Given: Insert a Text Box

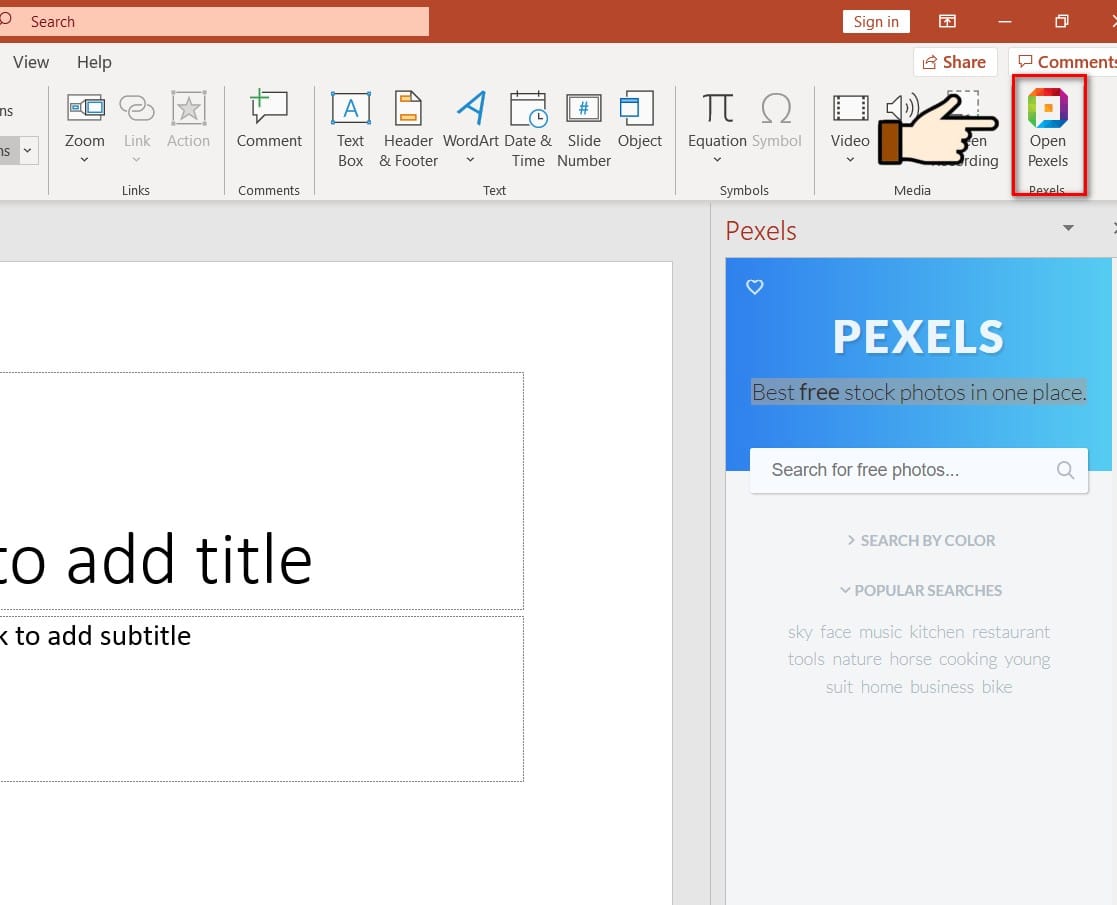Looking at the screenshot, I should tap(350, 129).
